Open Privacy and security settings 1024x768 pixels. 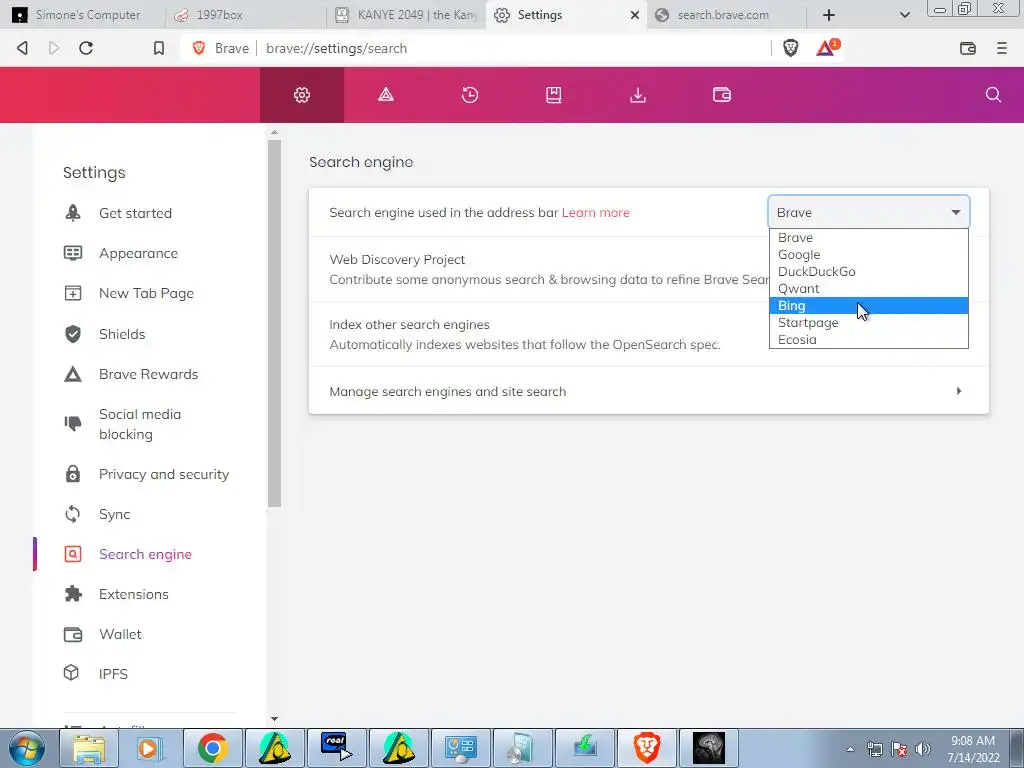tap(163, 474)
